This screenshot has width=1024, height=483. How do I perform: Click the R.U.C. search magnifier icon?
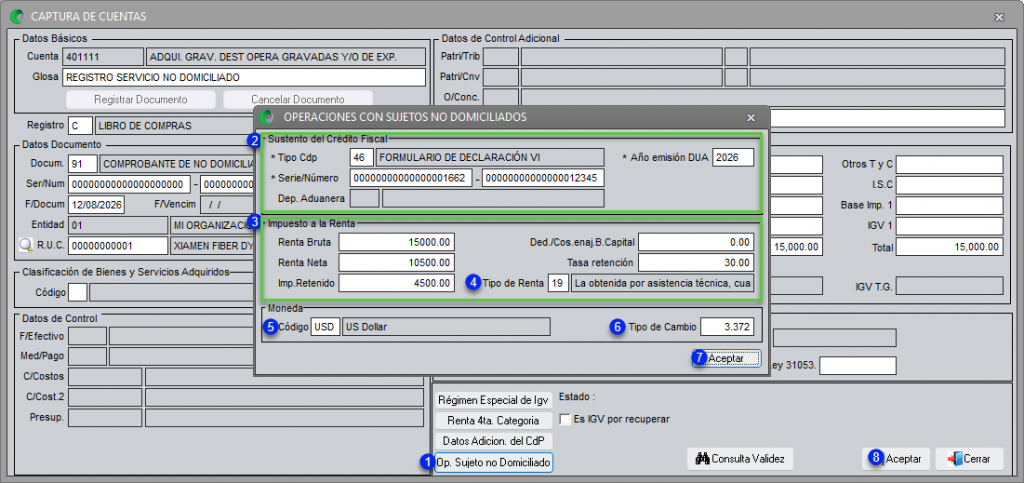point(26,245)
